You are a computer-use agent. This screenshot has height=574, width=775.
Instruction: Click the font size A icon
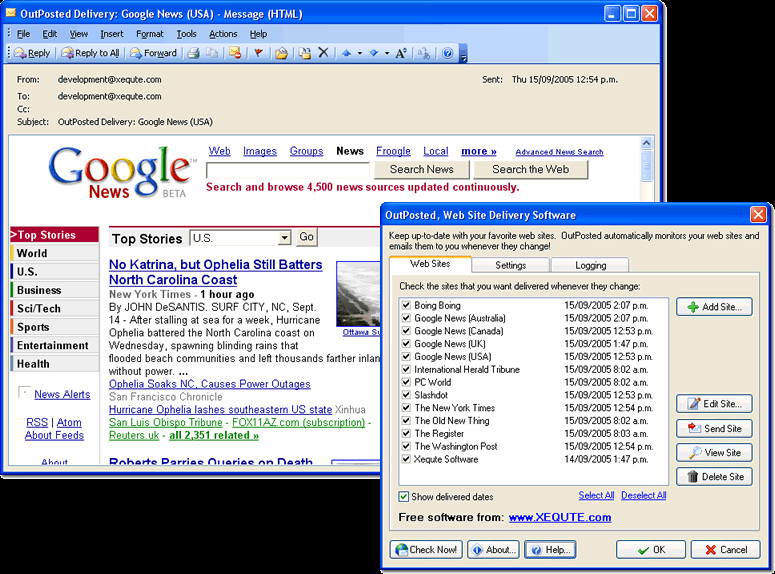(x=401, y=53)
